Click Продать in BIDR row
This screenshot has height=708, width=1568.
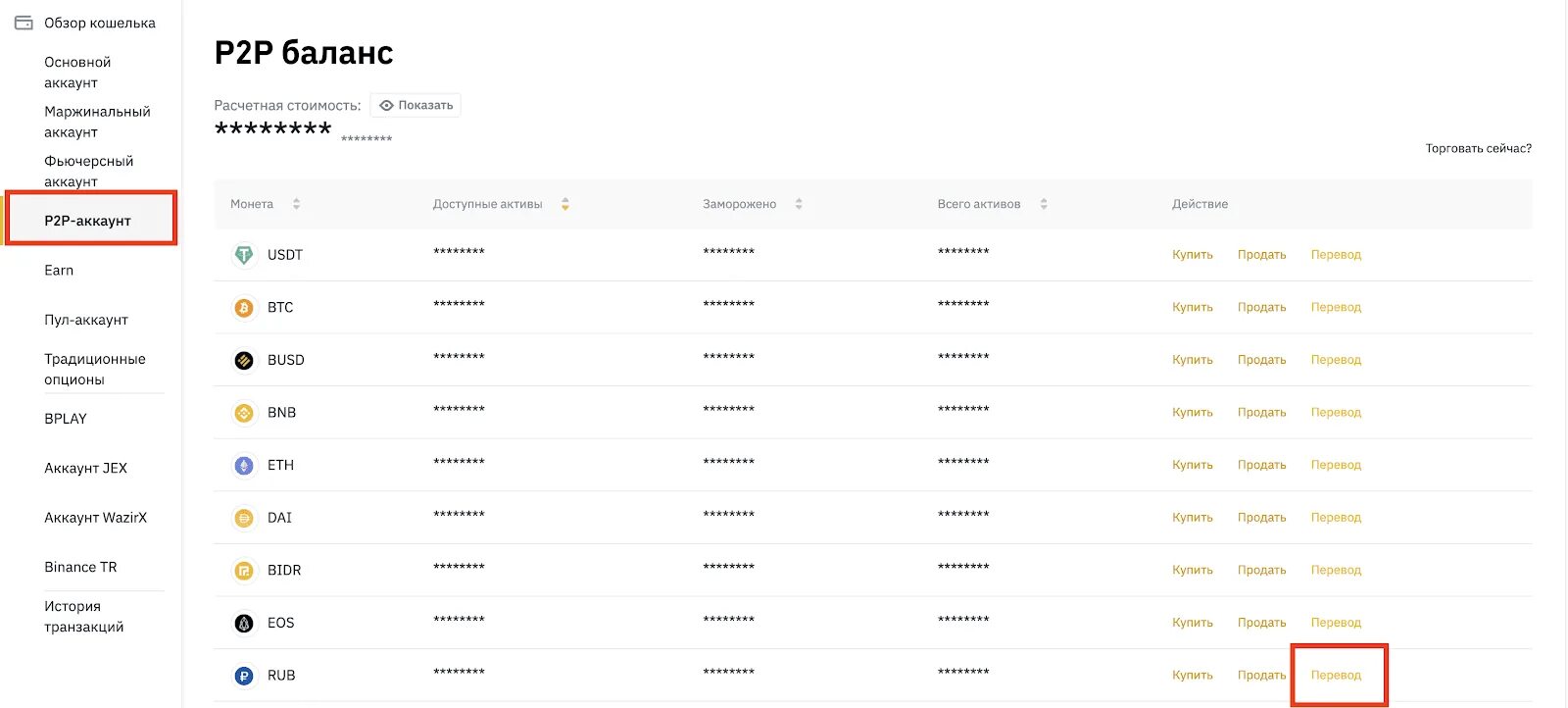1261,571
